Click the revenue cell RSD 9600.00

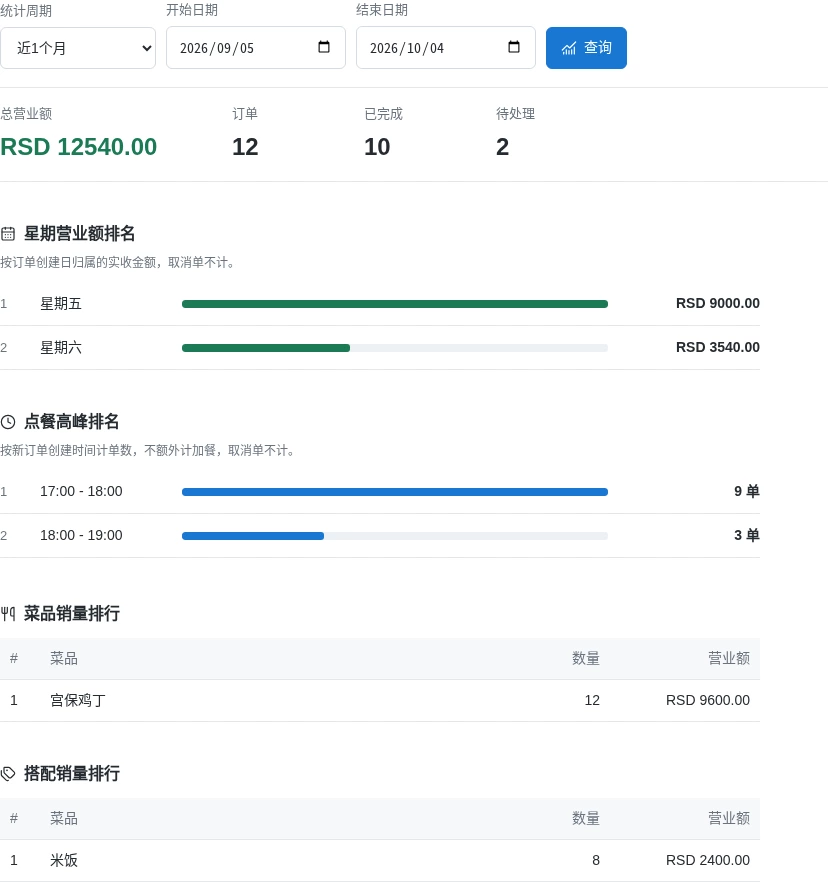coord(708,700)
